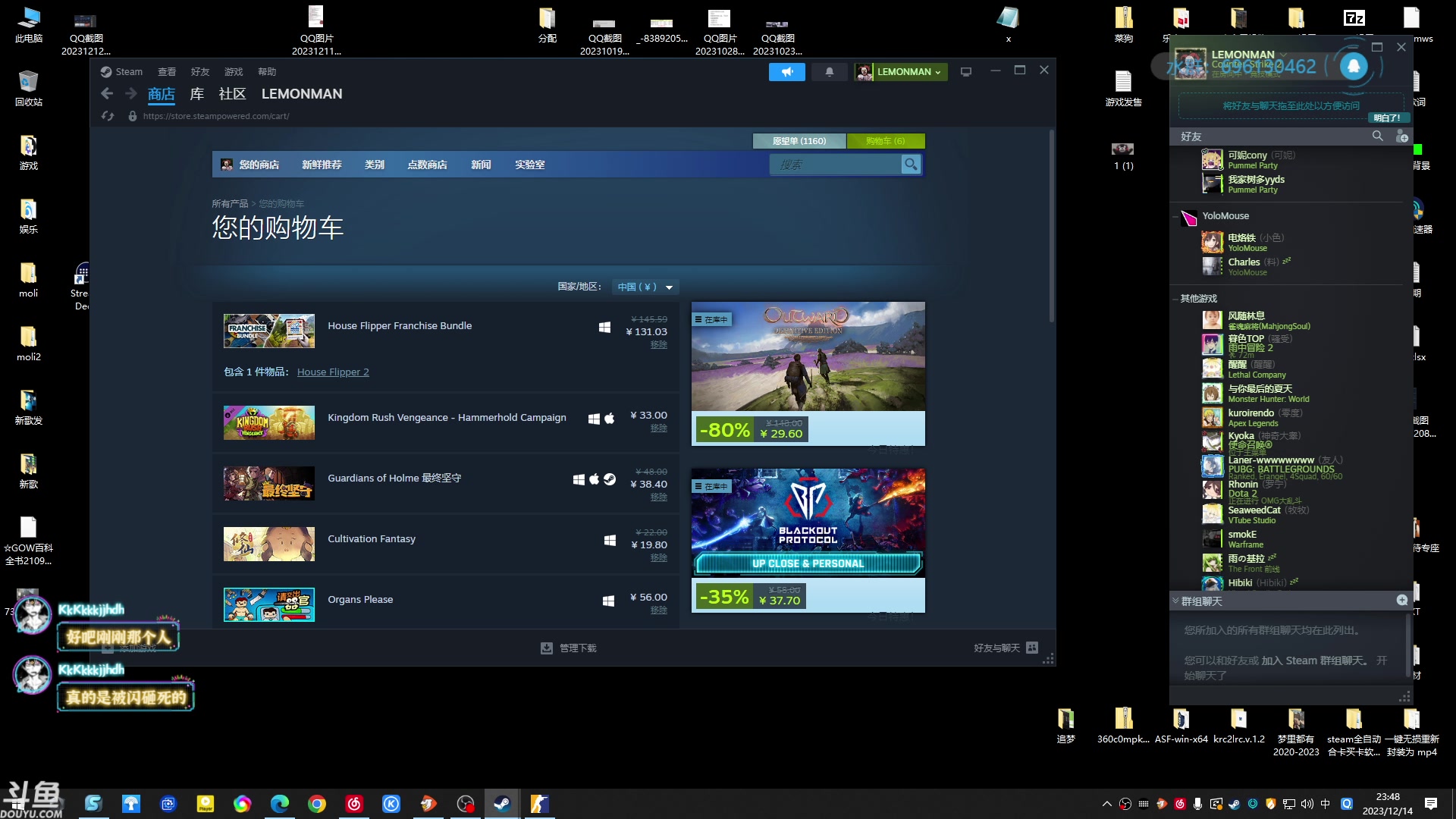
Task: Open the 查看 menu
Action: click(167, 72)
